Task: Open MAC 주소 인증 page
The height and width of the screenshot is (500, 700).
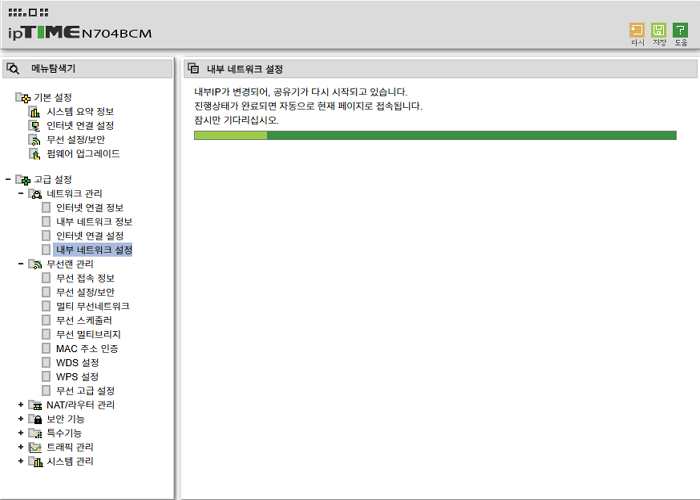Action: coord(87,349)
